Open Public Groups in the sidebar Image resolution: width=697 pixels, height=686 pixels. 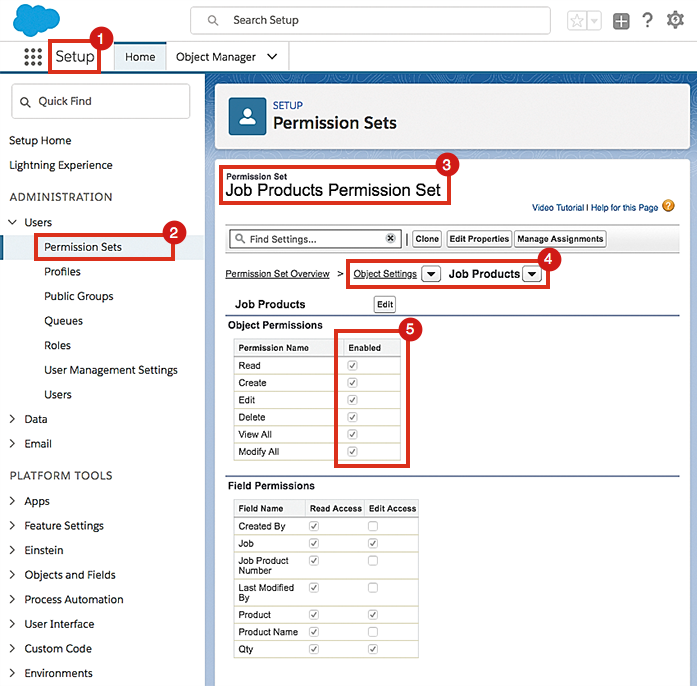tap(79, 296)
